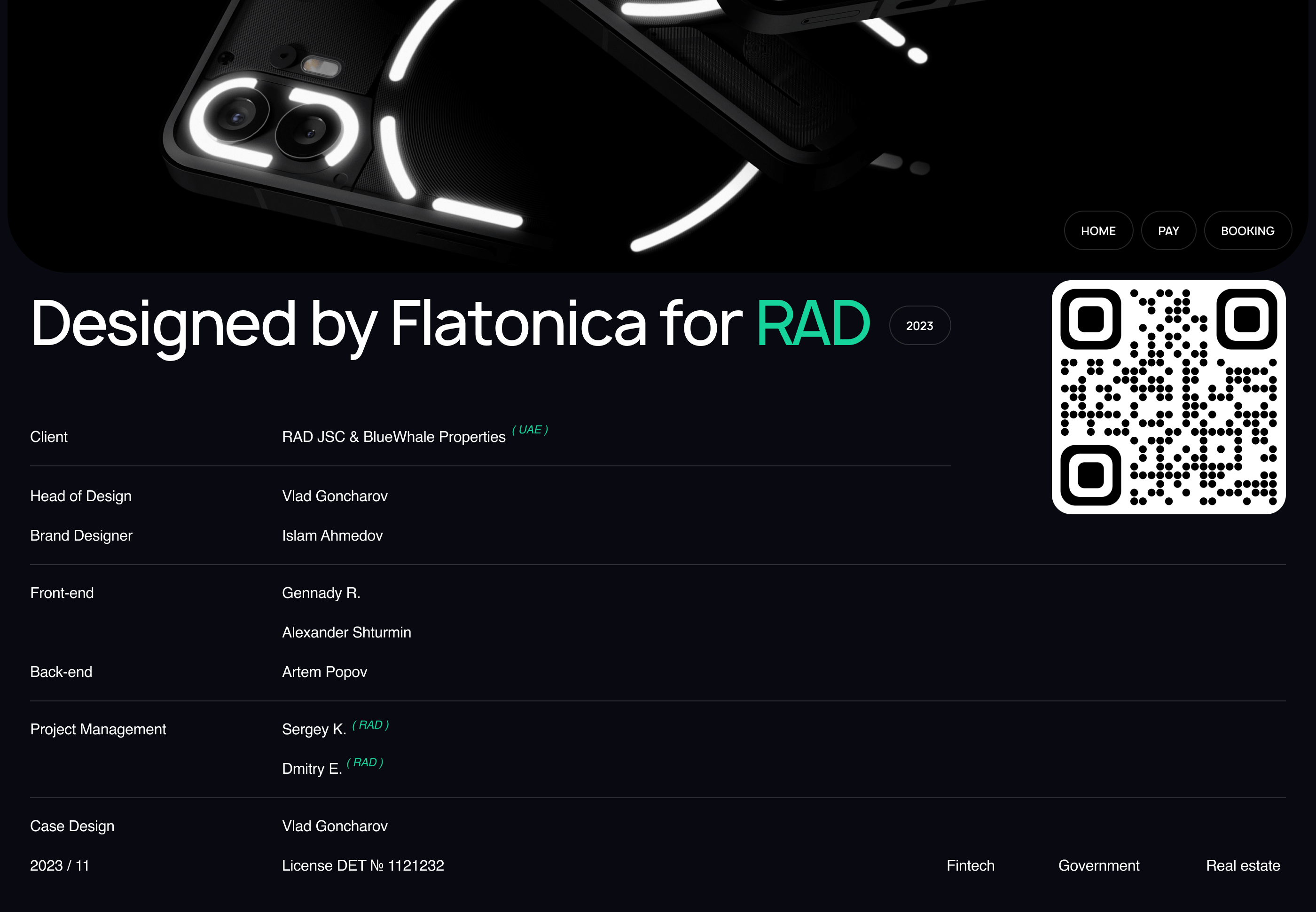Click the QR code image
Viewport: 1316px width, 912px height.
coord(1168,397)
